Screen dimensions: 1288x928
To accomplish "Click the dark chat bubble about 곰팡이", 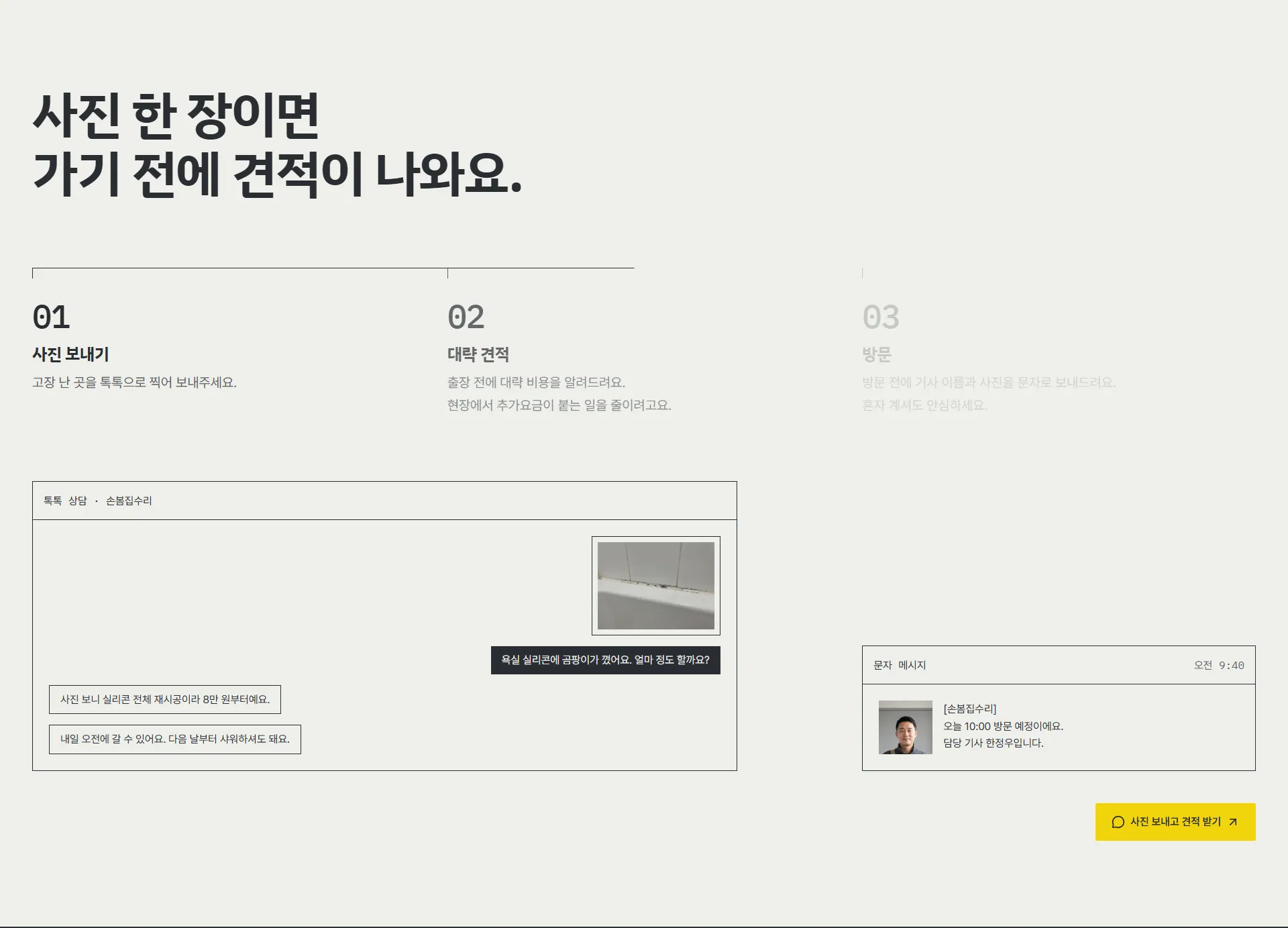I will pos(606,660).
